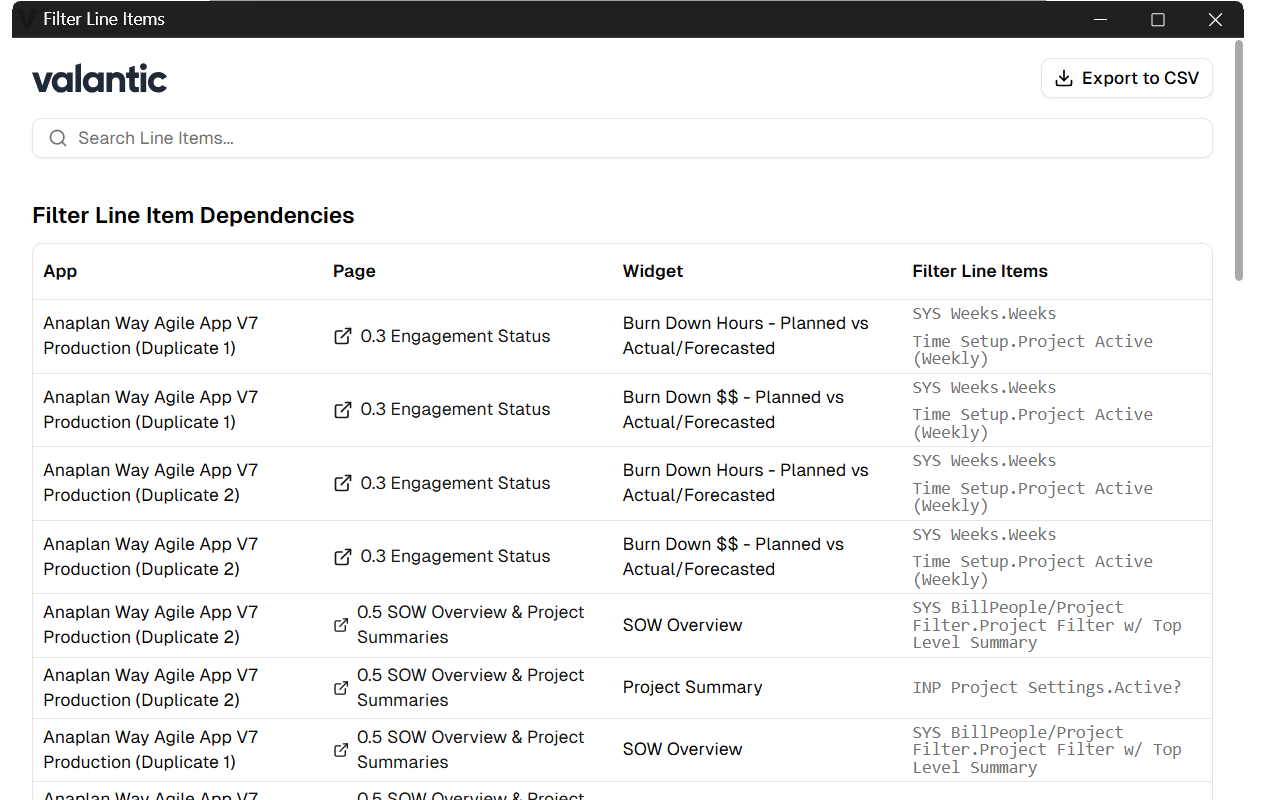Viewport: 1280px width, 800px height.
Task: Click the magnifier icon in the search box
Action: (x=58, y=138)
